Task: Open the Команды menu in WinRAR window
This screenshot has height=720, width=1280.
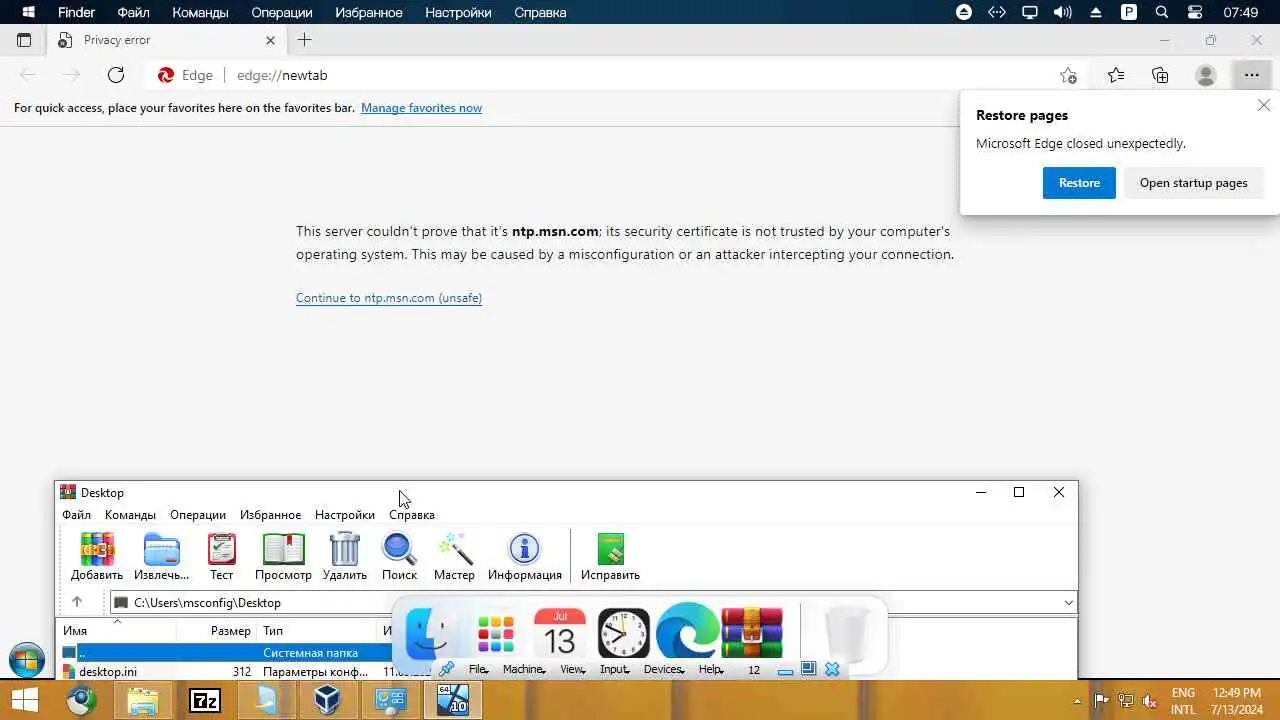Action: (x=130, y=515)
